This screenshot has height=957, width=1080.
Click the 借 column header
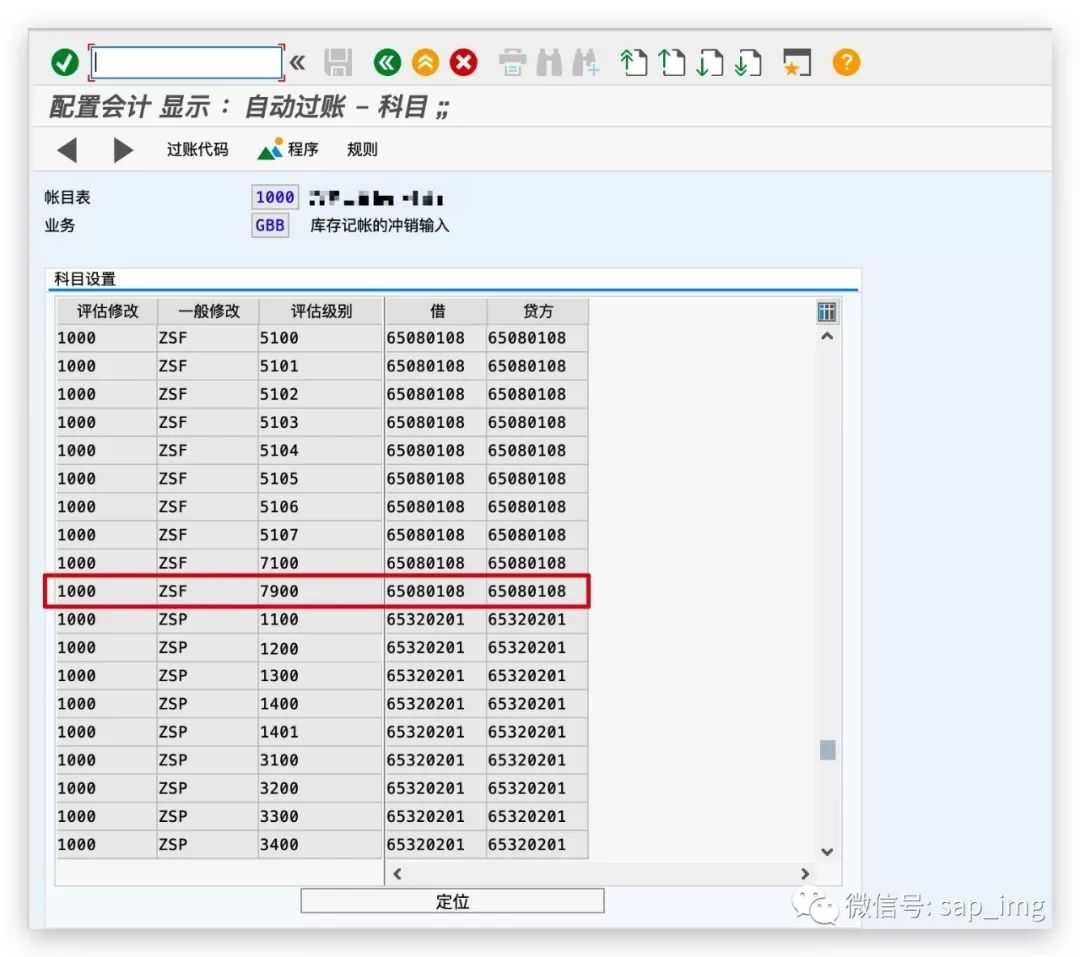(436, 311)
